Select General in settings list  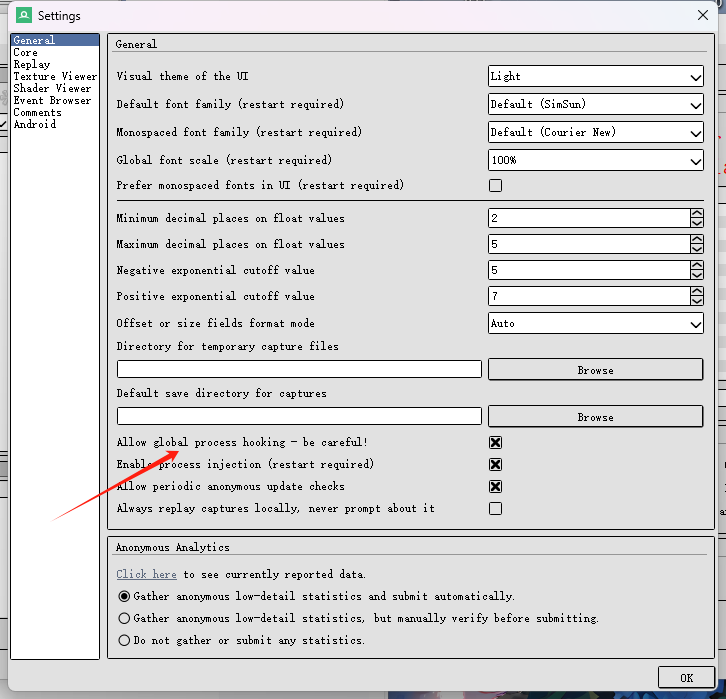tap(55, 40)
